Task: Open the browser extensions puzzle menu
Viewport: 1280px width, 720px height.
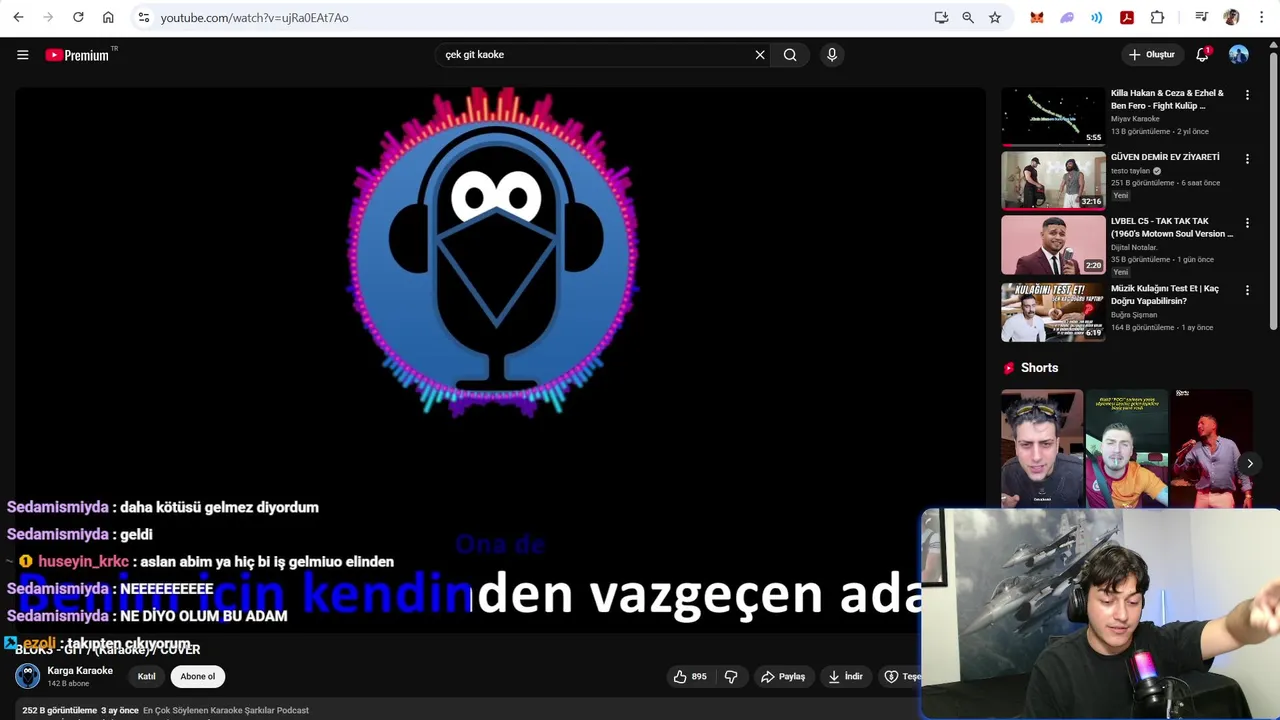Action: tap(1157, 17)
